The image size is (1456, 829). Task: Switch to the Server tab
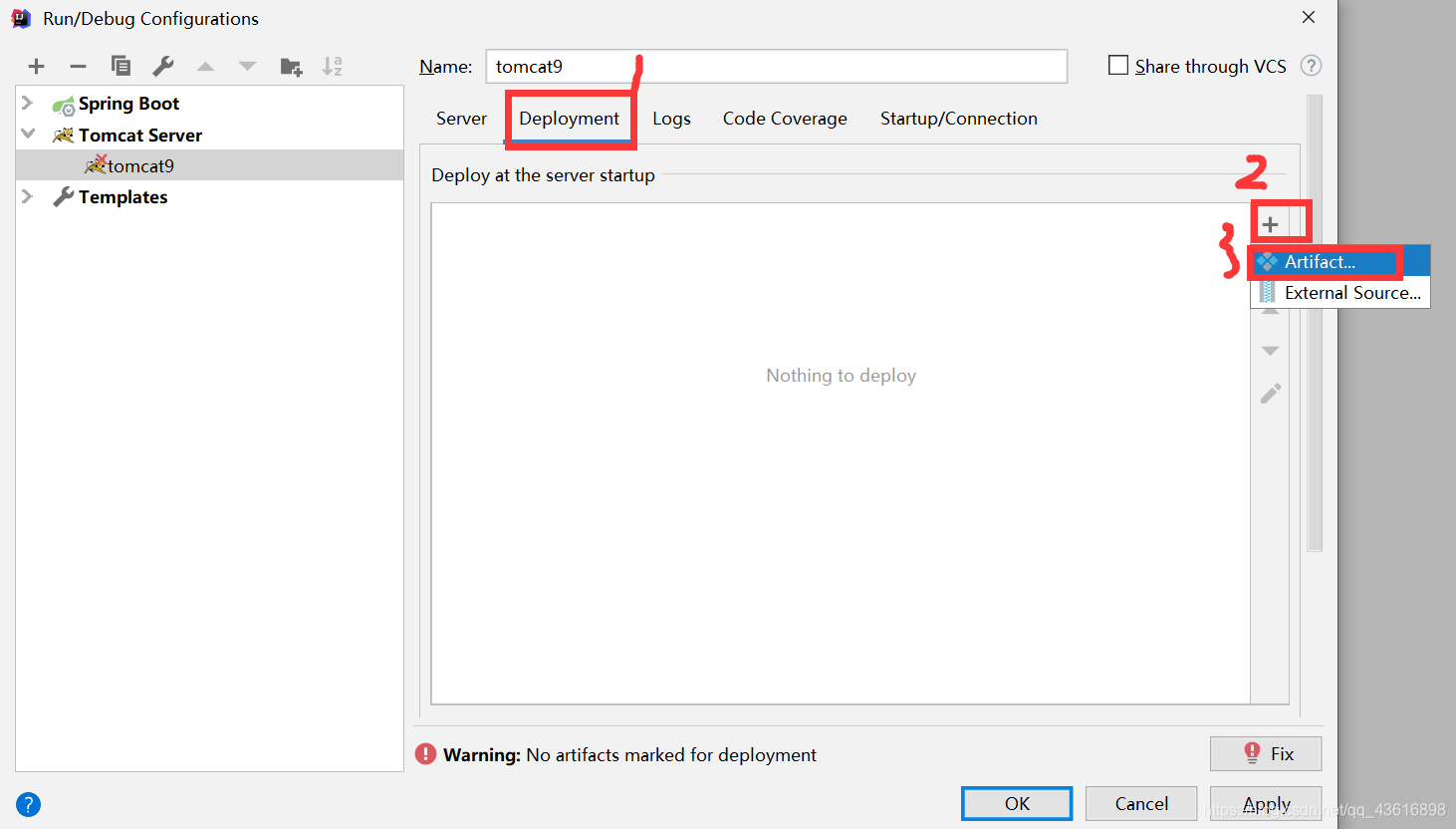[x=461, y=119]
